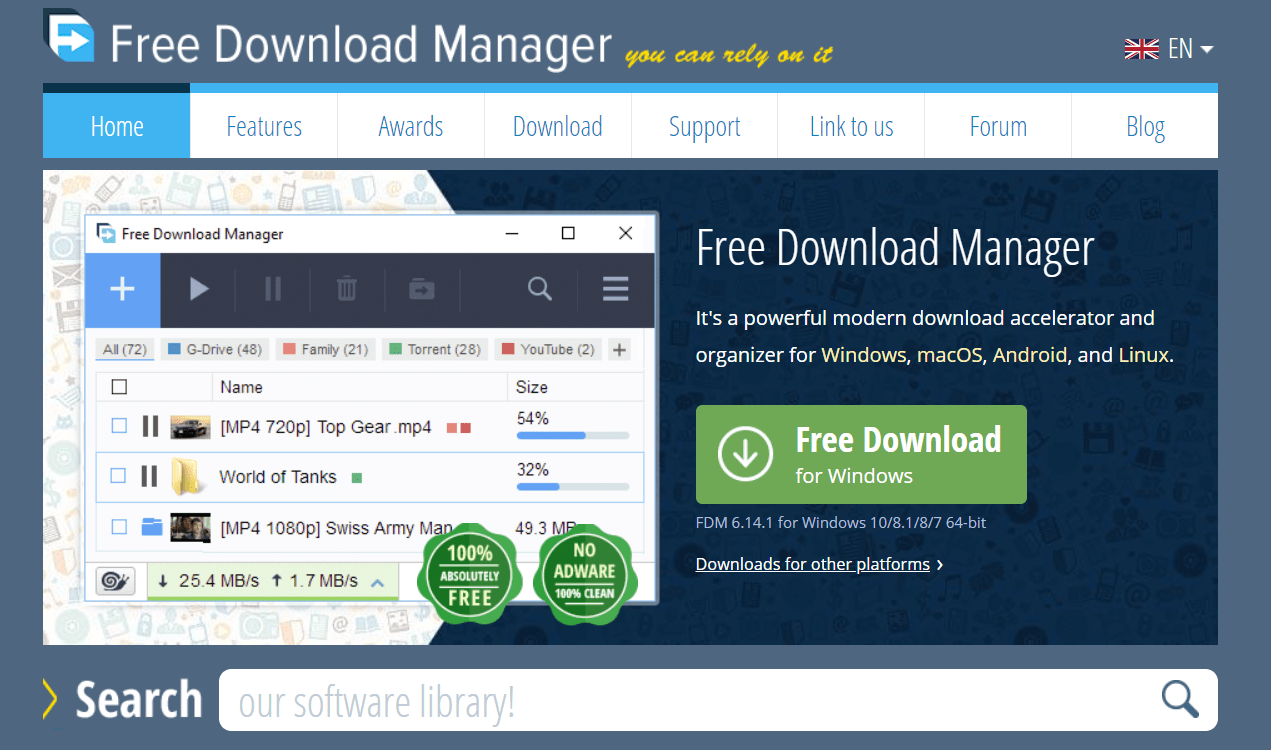The image size is (1271, 750).
Task: Open the Link to us tab
Action: [x=852, y=126]
